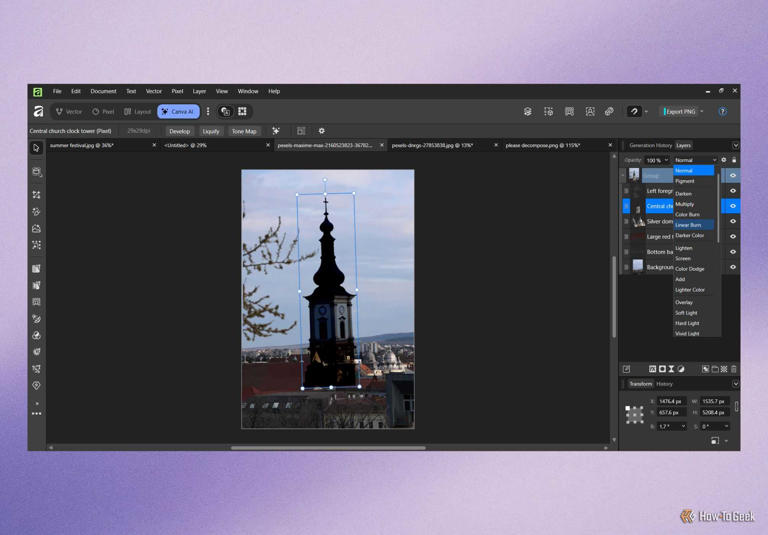Open the rotation 1.7° dropdown
768x535 pixels.
pyautogui.click(x=683, y=426)
